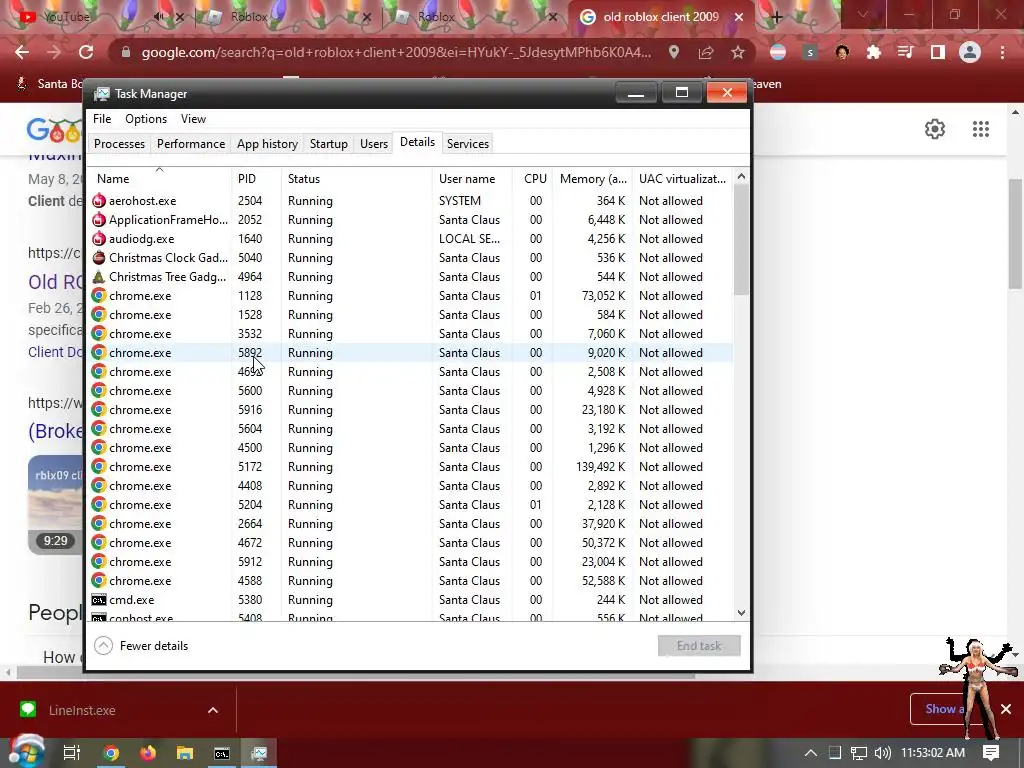Switch to the Processes tab

pos(120,144)
